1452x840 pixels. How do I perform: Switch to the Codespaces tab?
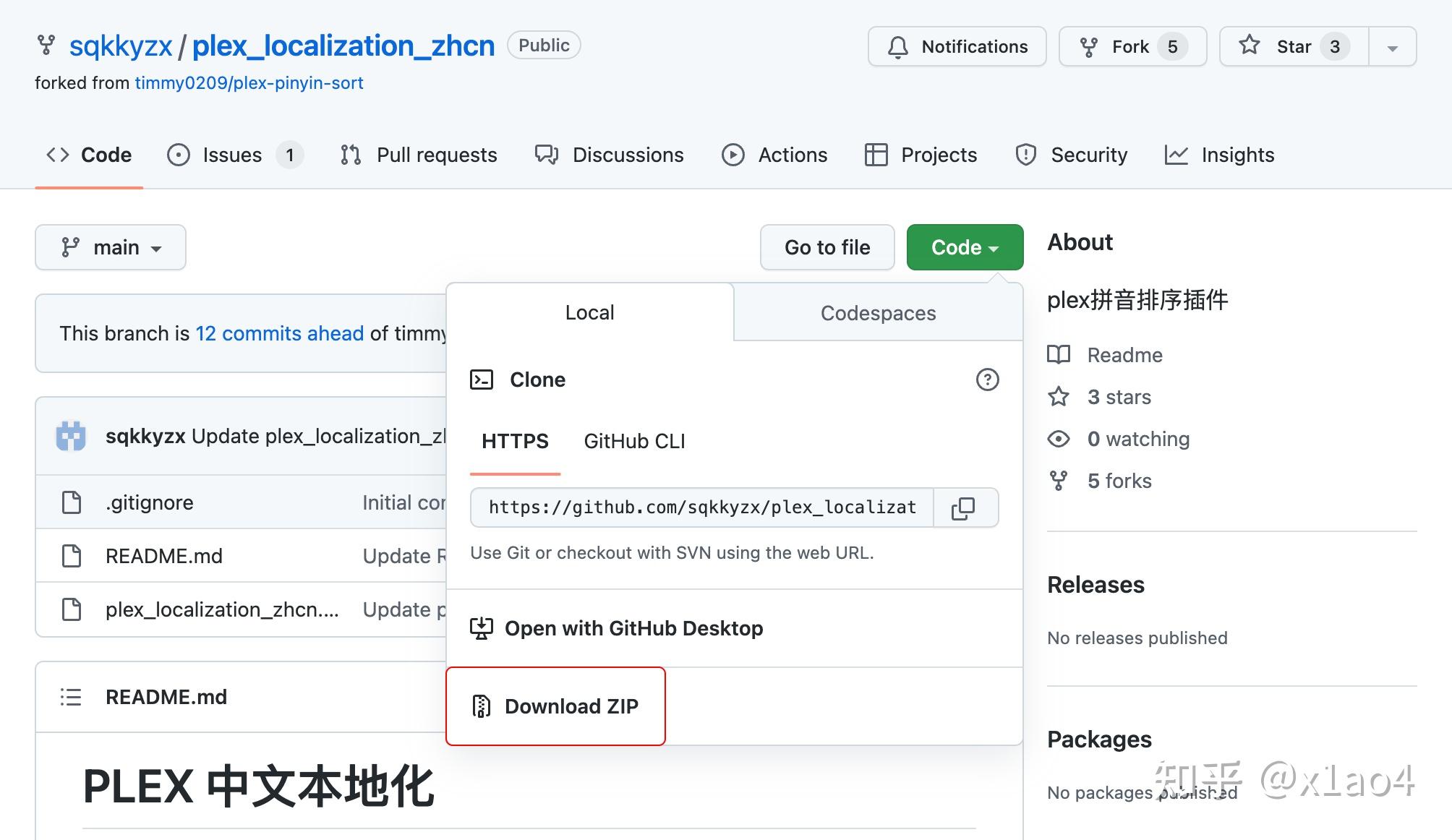[878, 313]
